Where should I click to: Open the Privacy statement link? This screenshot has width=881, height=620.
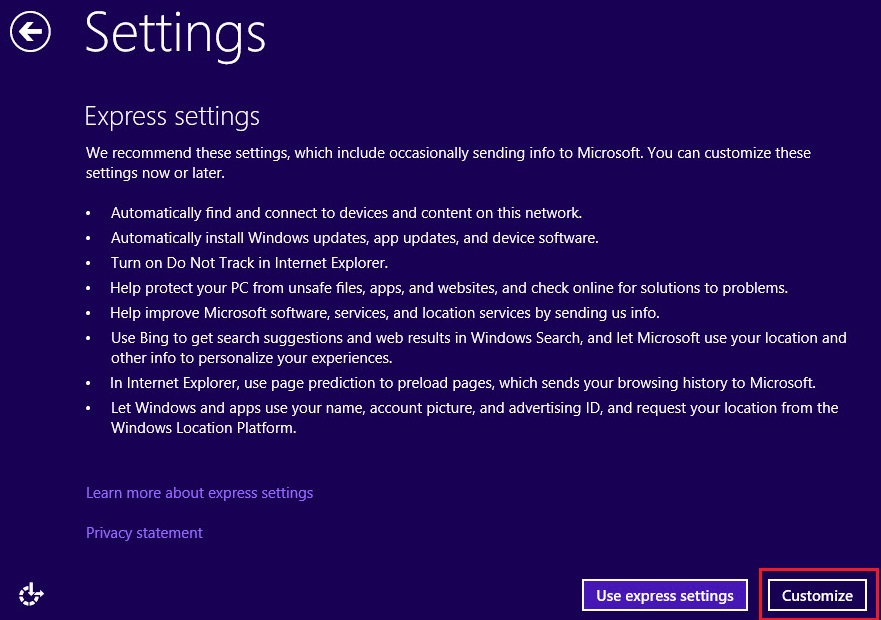[144, 533]
